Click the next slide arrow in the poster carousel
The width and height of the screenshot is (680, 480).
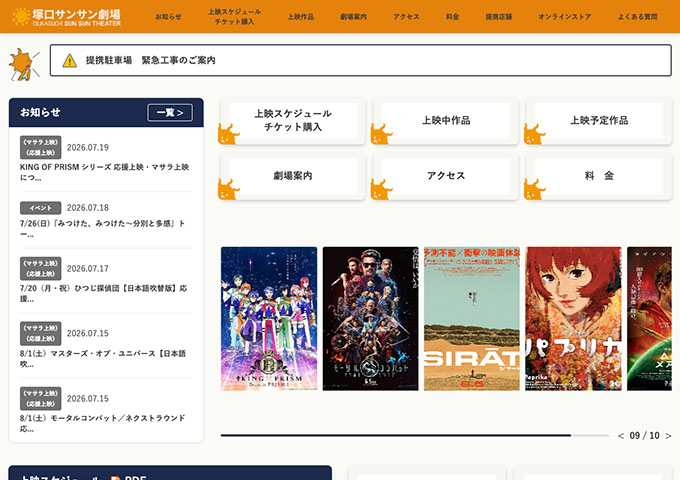668,436
